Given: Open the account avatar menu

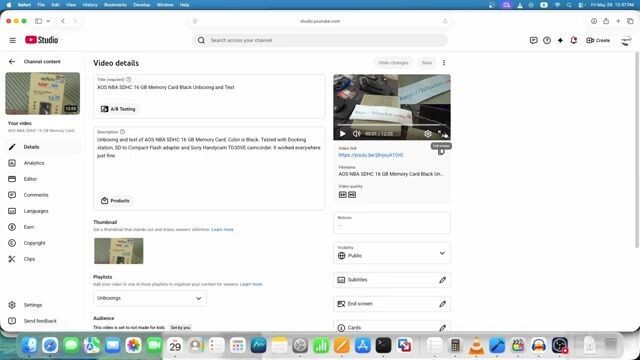Looking at the screenshot, I should (626, 40).
